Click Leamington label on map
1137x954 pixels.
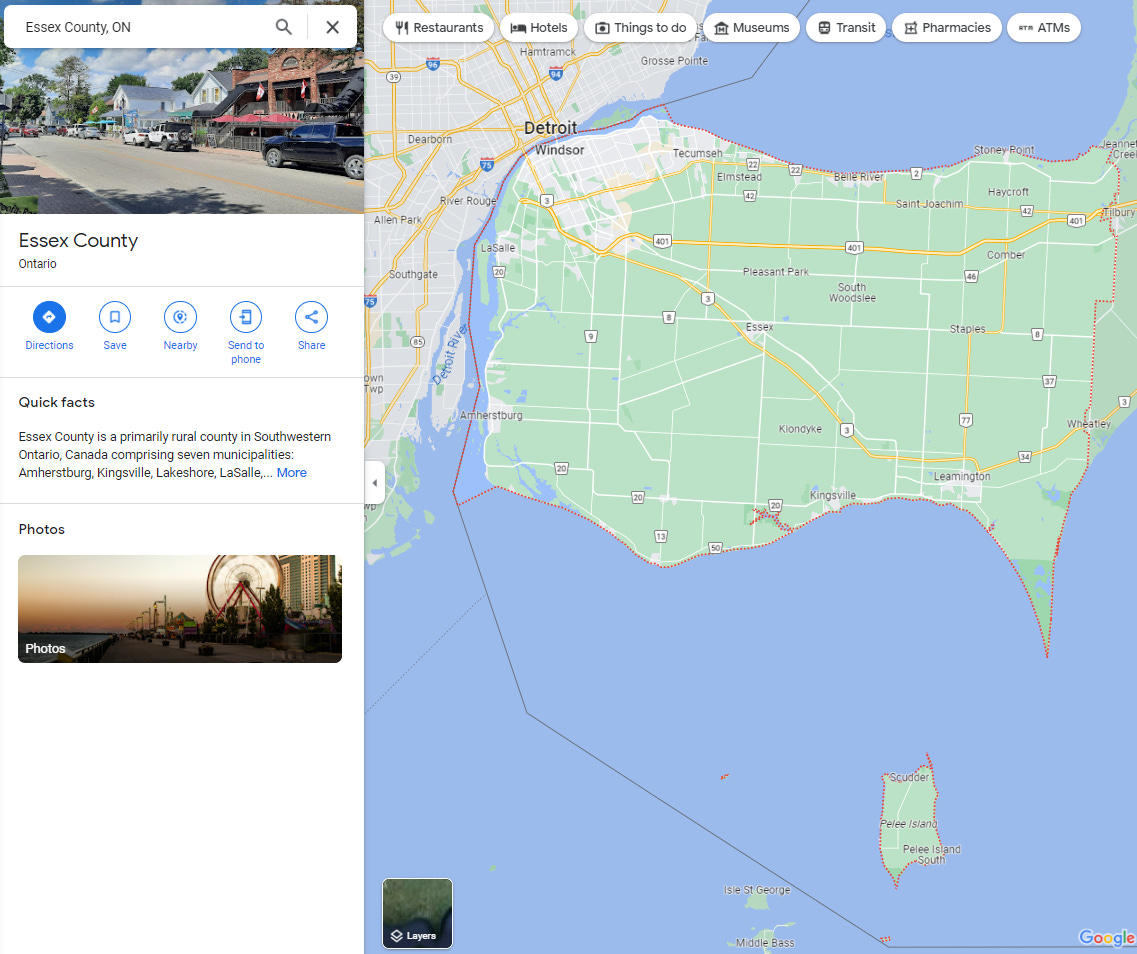[962, 476]
